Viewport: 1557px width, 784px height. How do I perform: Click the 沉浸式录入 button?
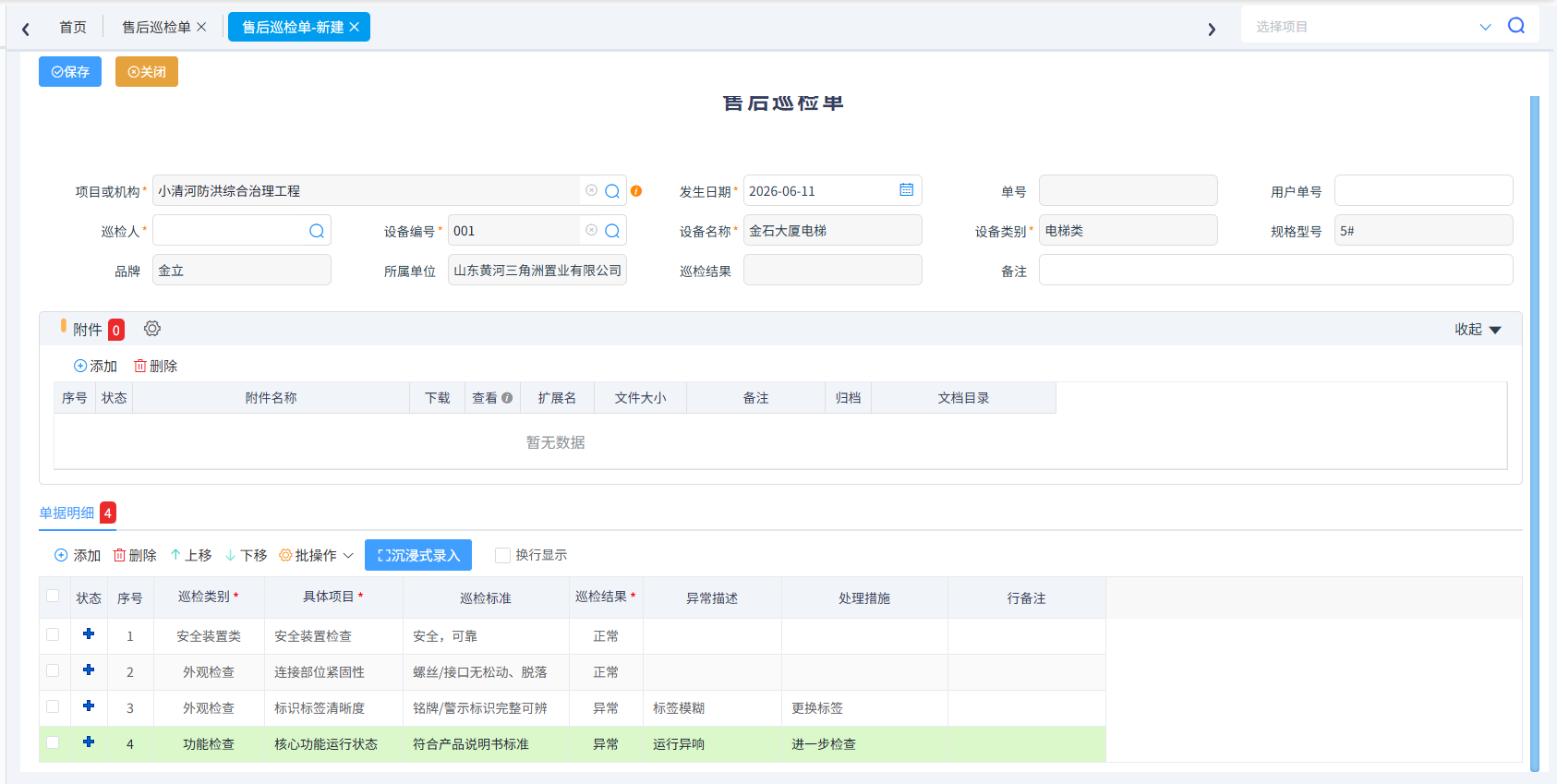[x=418, y=555]
